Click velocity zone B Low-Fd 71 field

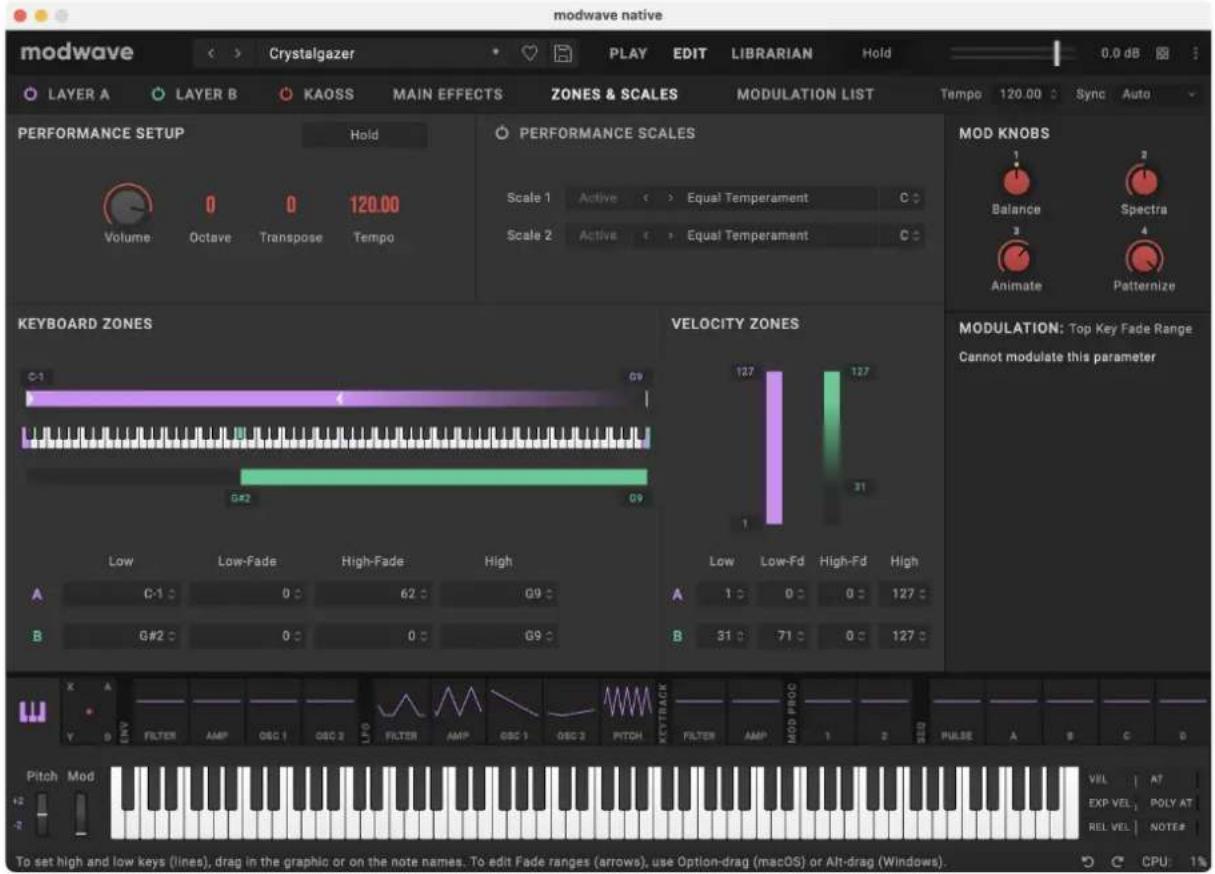point(785,636)
